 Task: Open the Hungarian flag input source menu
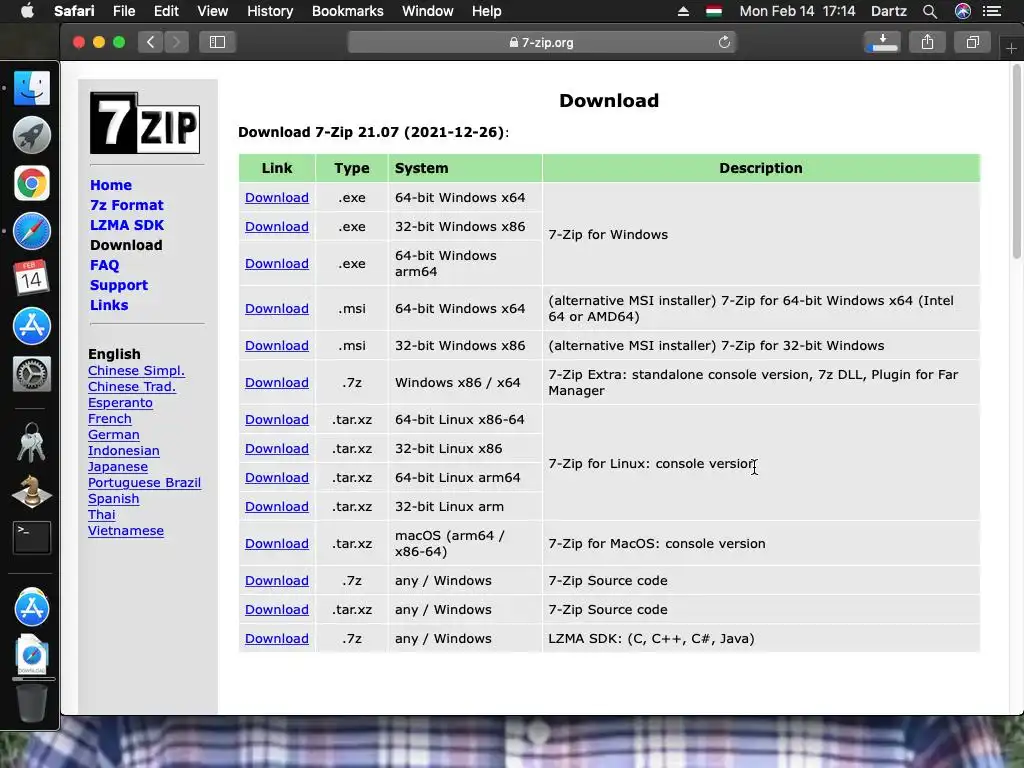click(x=714, y=11)
